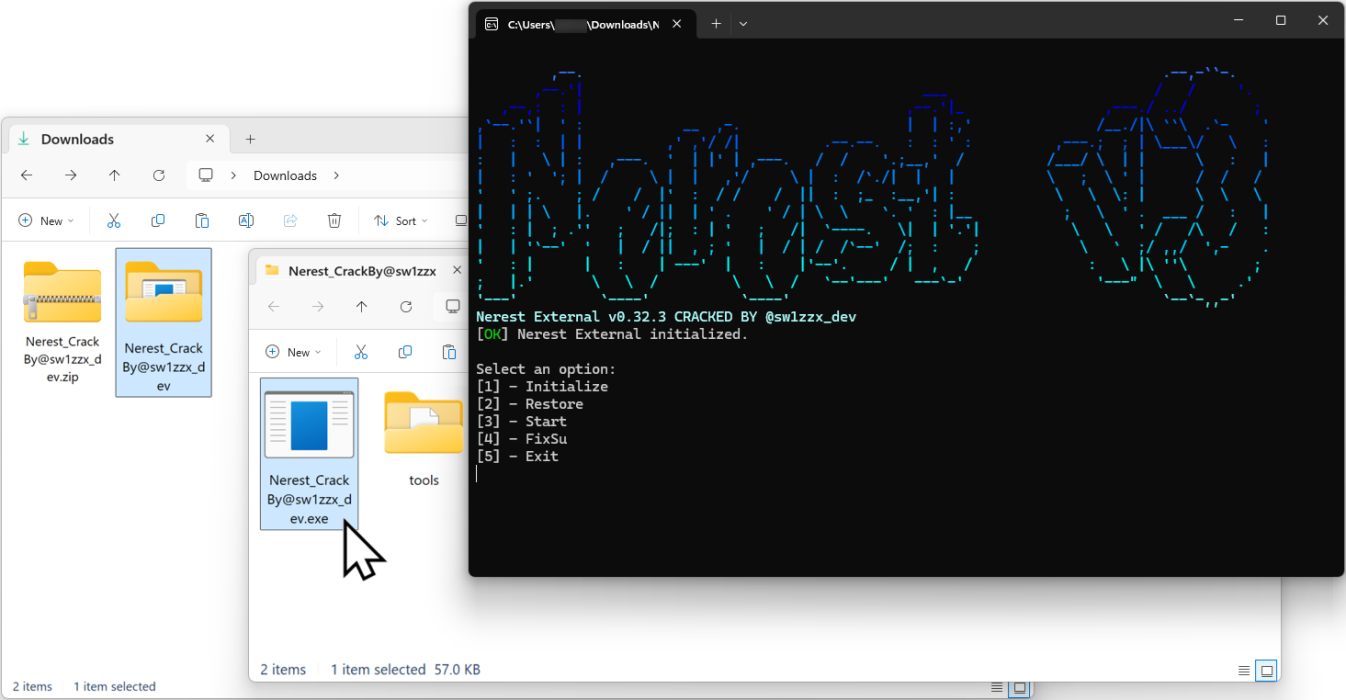
Task: Navigate back in the Downloads window
Action: 26,175
